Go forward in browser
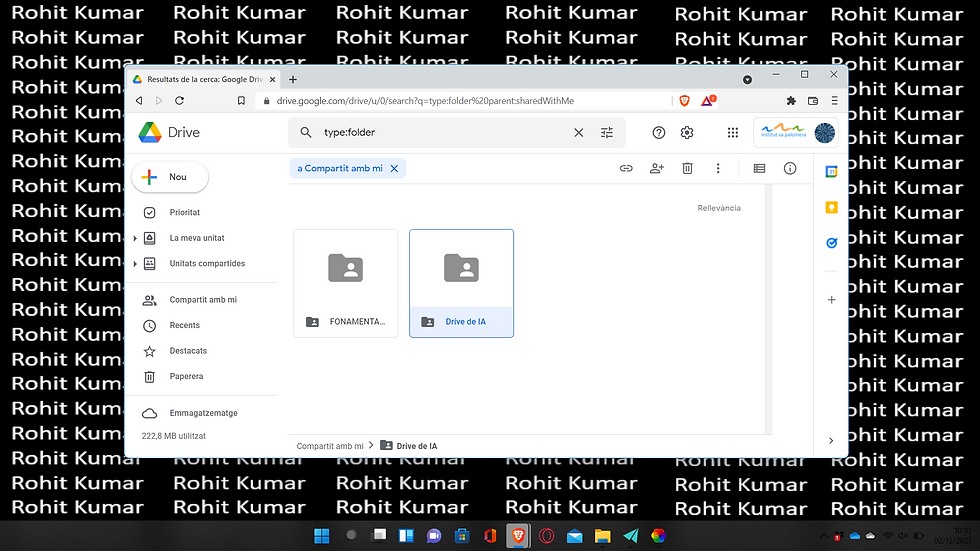The image size is (980, 551). (159, 101)
